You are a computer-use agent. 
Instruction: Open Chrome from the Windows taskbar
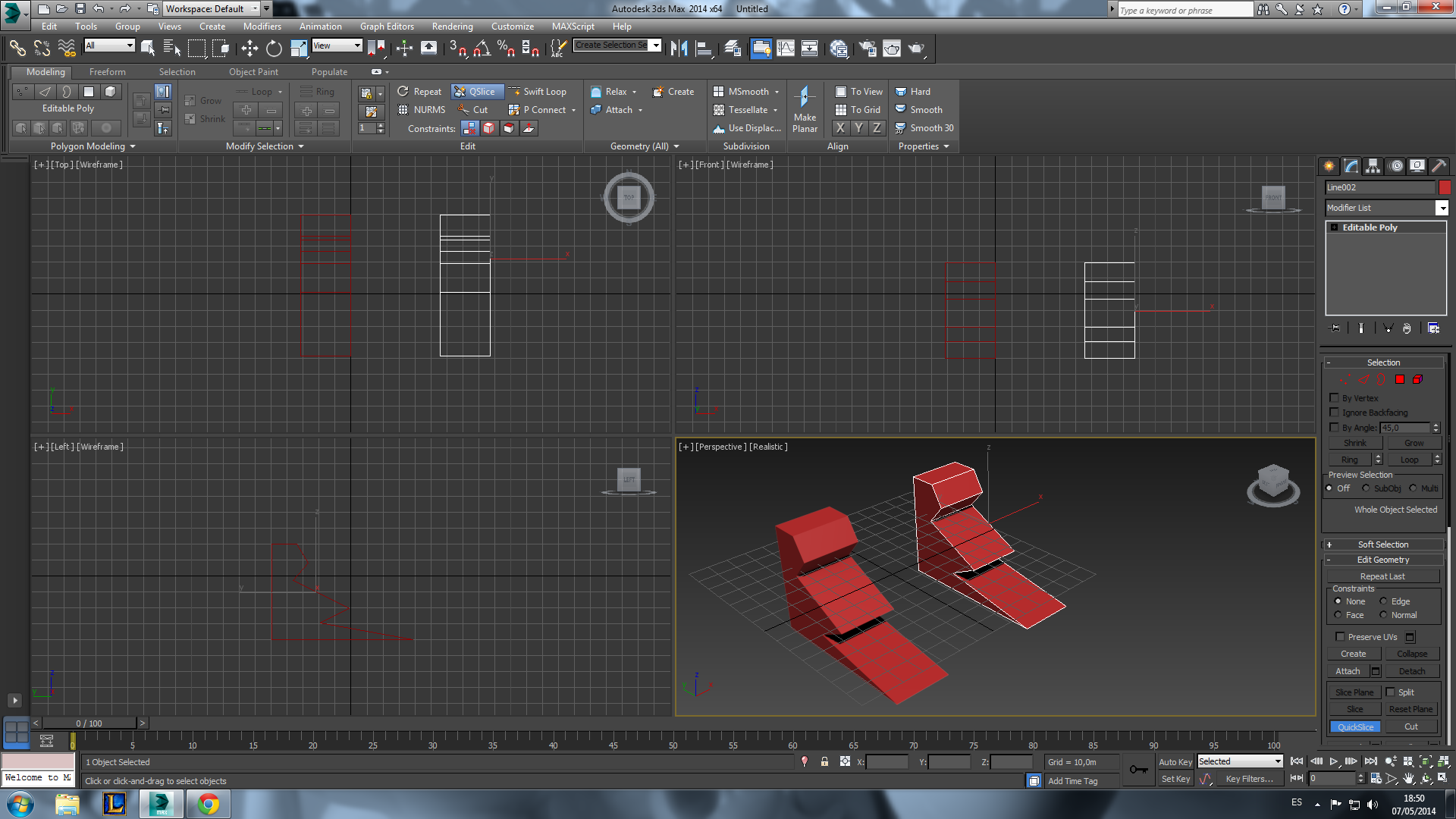click(208, 804)
